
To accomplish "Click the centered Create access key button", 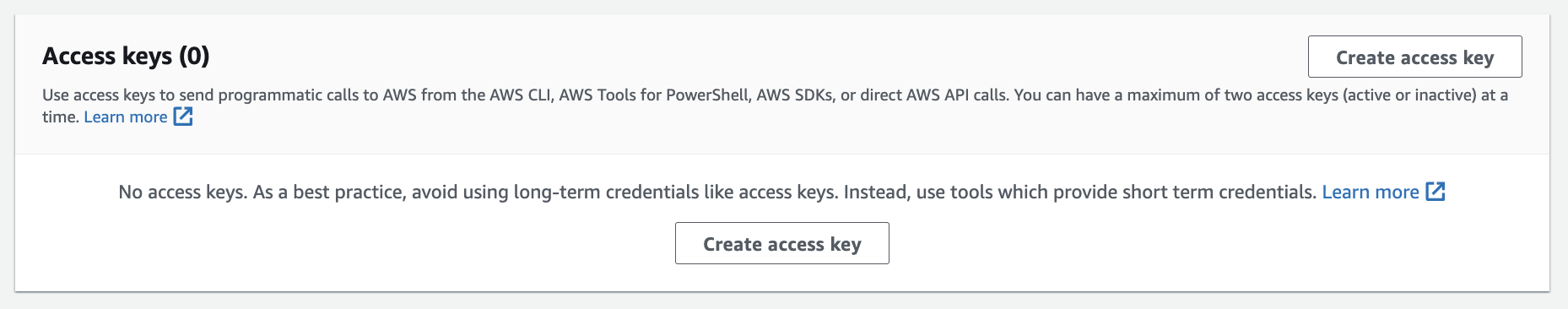I will click(781, 243).
